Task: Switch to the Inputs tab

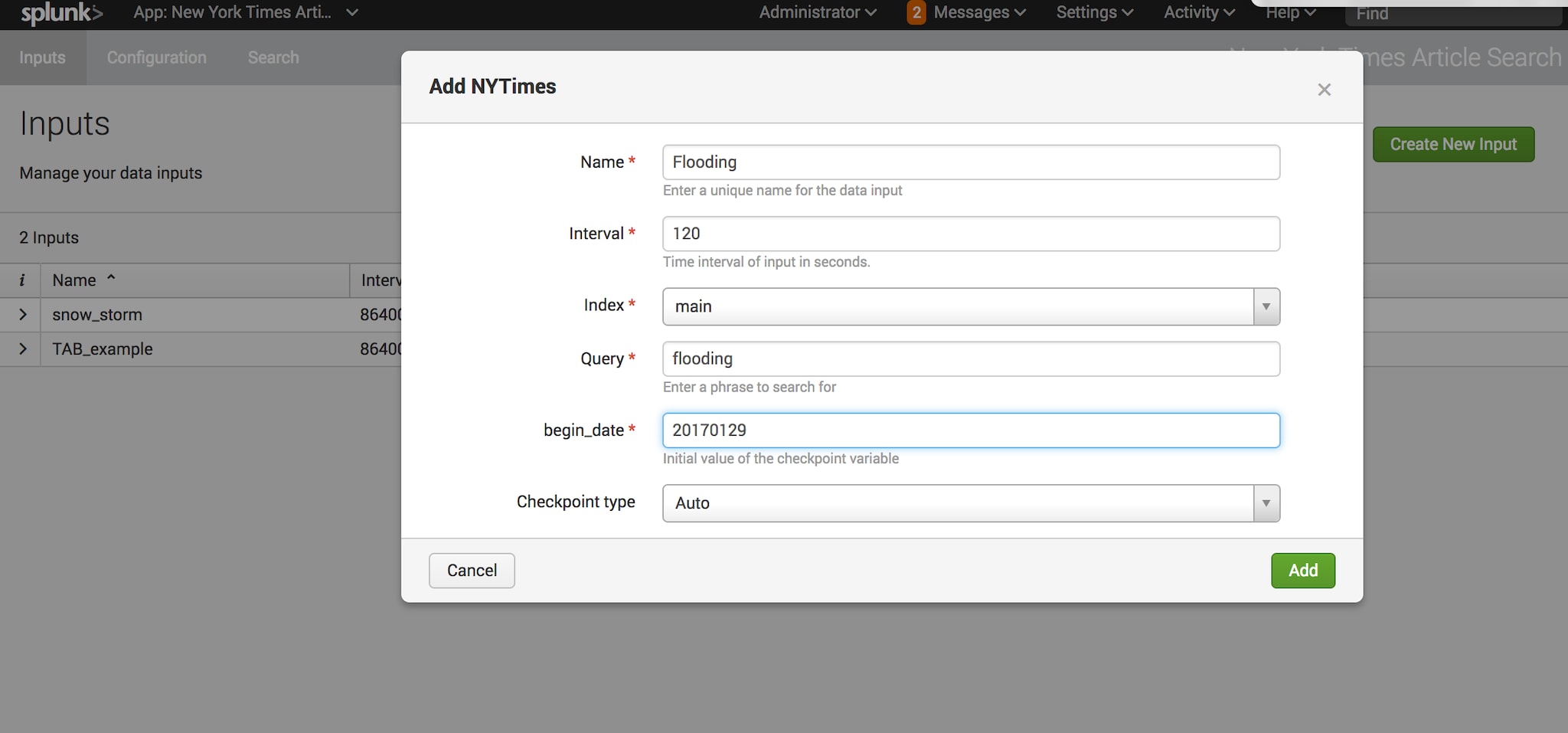Action: point(42,57)
